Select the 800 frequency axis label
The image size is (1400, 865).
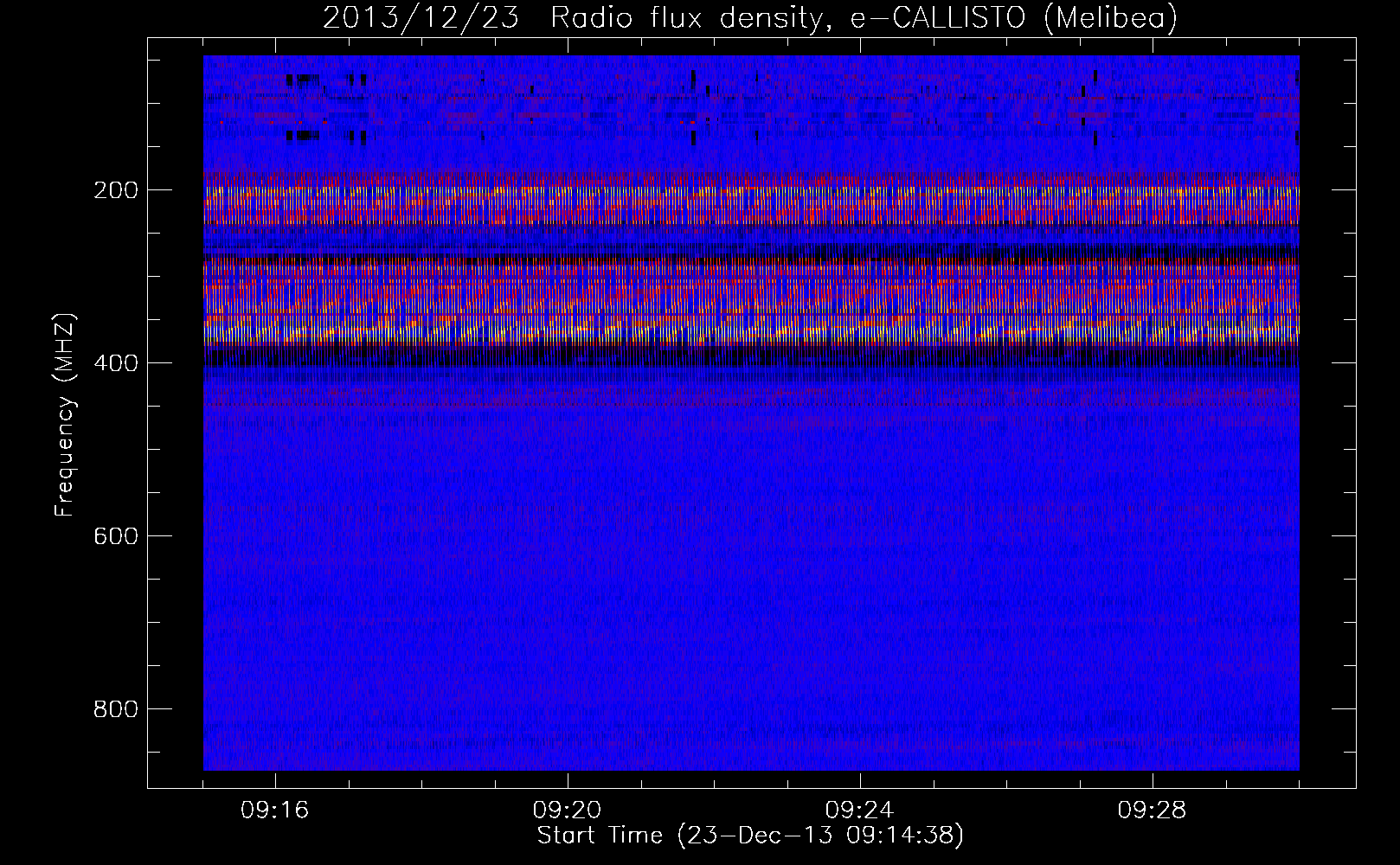(115, 709)
